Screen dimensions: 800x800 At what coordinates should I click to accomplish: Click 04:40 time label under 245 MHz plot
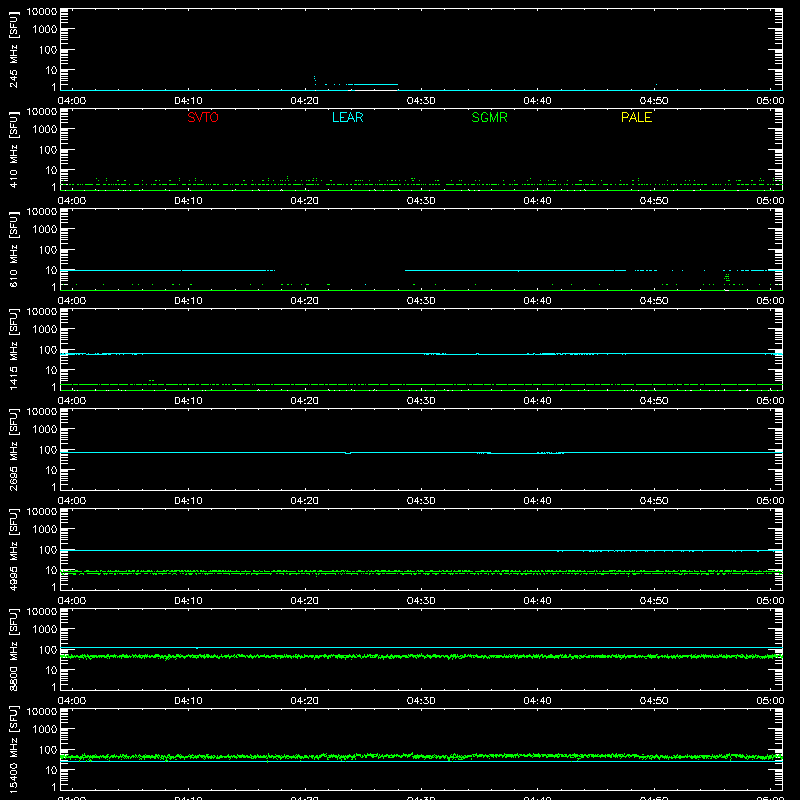537,101
